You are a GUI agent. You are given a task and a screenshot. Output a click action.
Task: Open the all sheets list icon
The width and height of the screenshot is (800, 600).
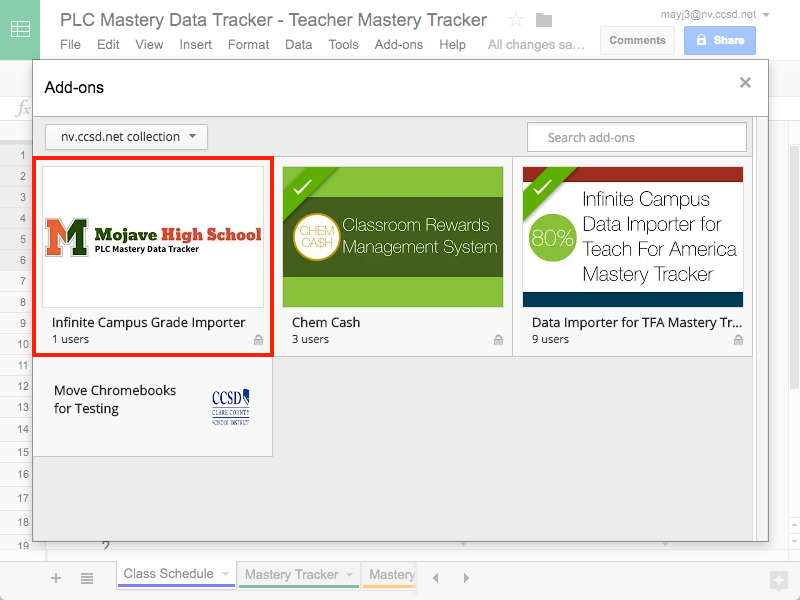(87, 578)
